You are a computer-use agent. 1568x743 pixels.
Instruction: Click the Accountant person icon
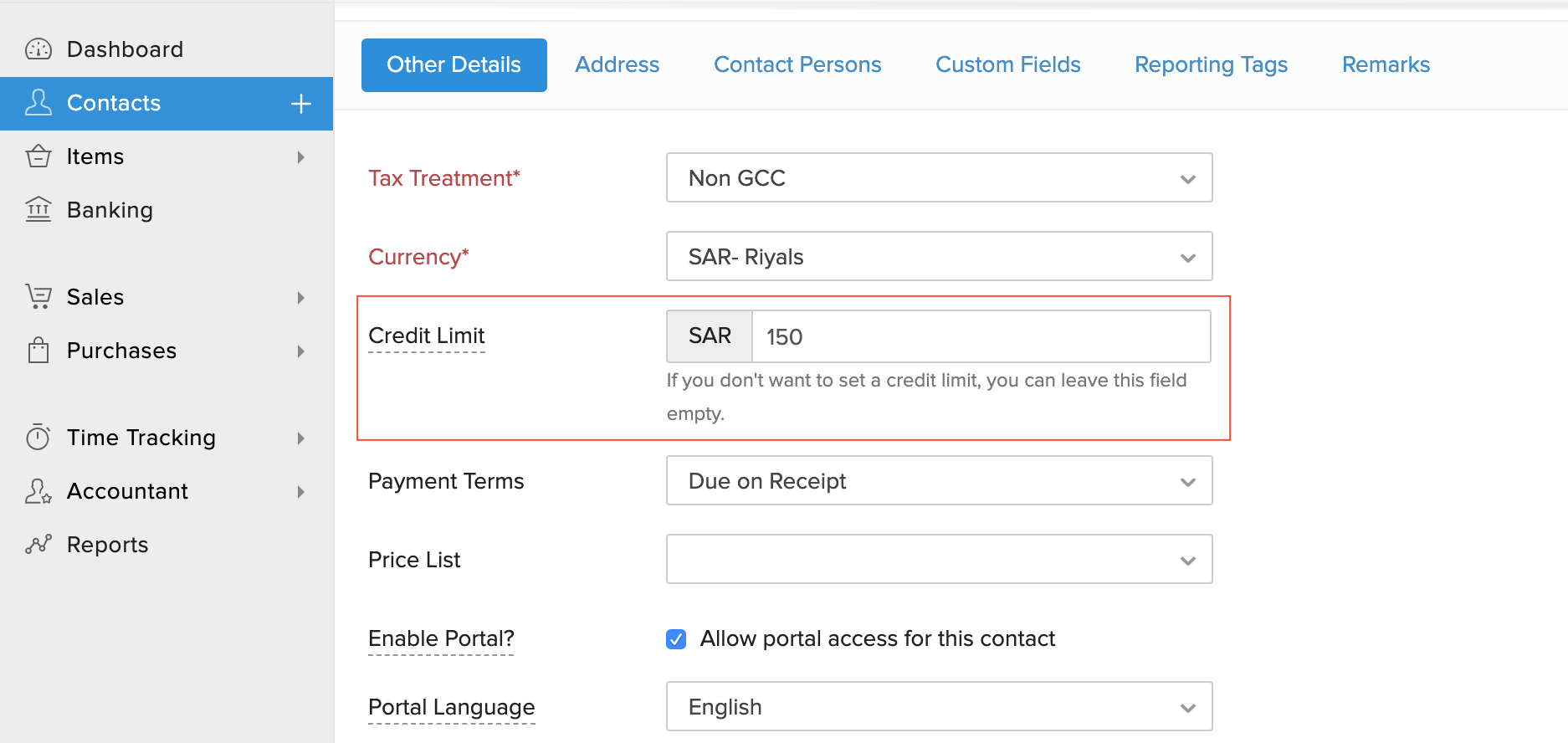click(38, 491)
